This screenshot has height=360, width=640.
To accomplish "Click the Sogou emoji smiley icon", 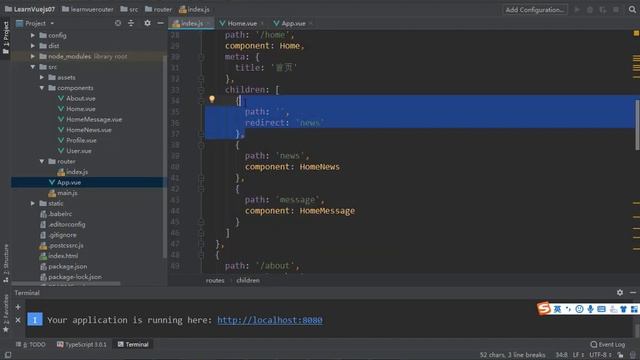I will (579, 309).
